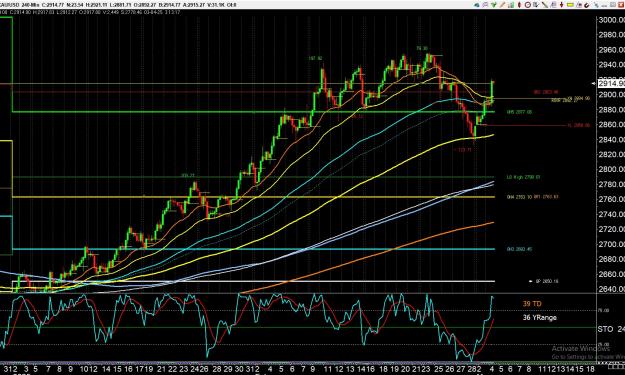Viewport: 625px width, 375px height.
Task: Click the red diamond toolbar icon
Action: pos(519,5)
